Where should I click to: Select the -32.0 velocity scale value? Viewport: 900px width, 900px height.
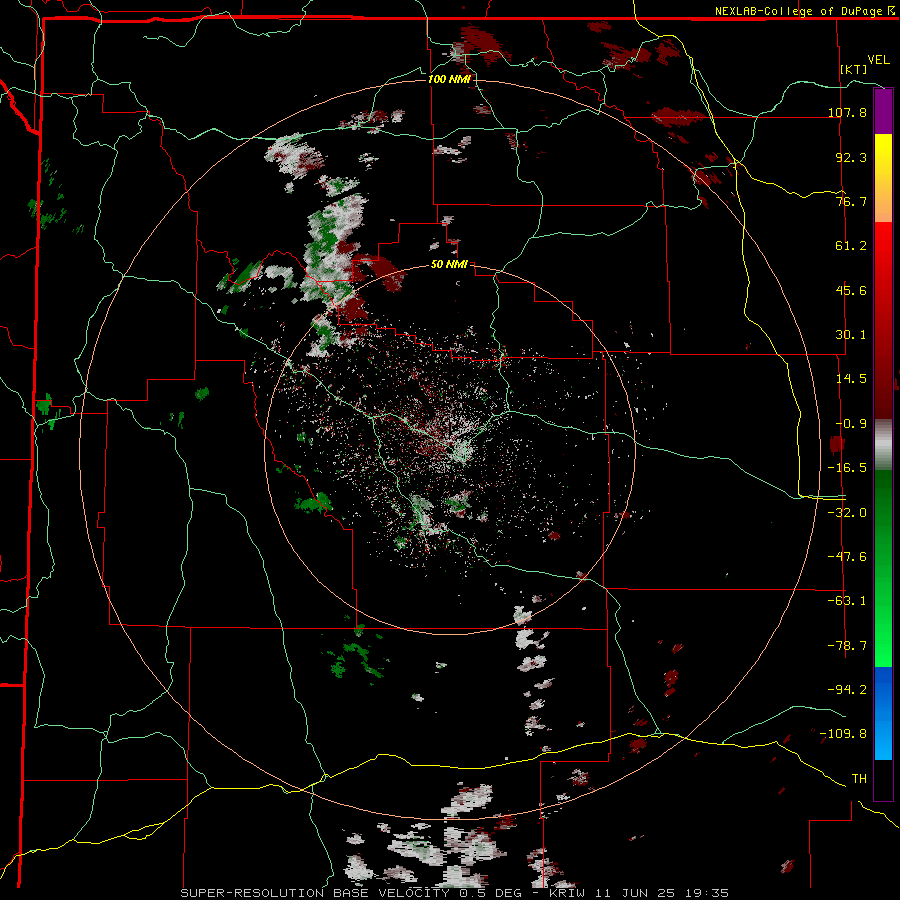(847, 513)
